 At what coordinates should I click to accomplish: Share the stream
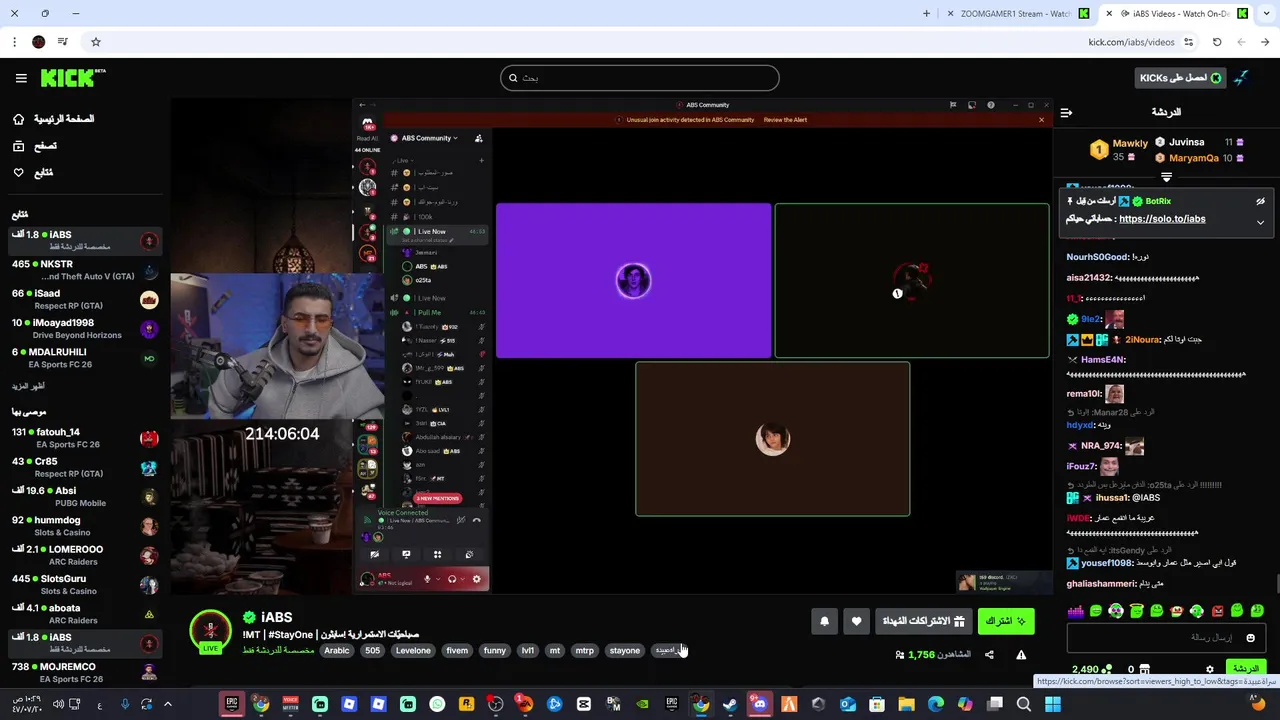989,655
